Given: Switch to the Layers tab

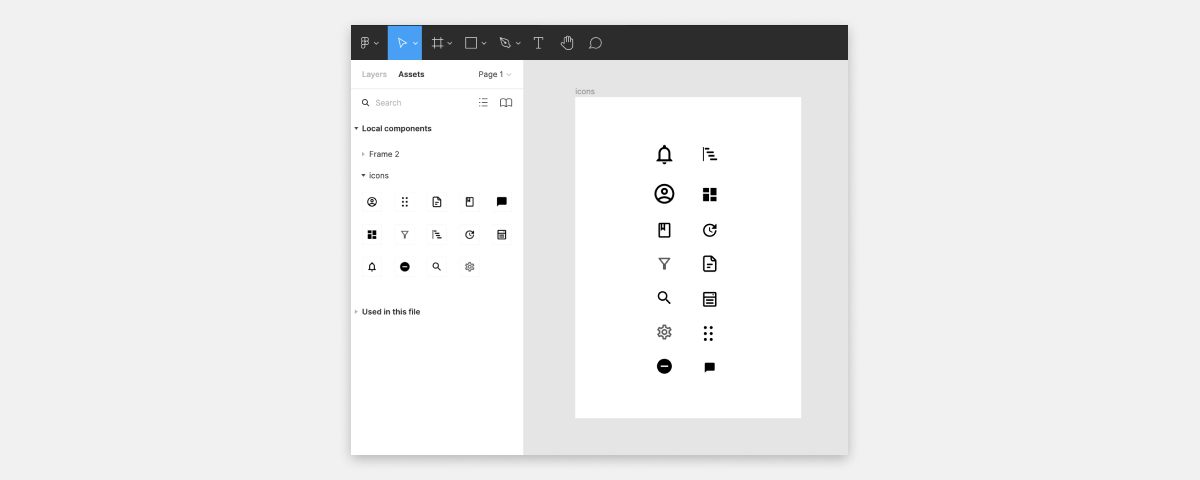Looking at the screenshot, I should pyautogui.click(x=374, y=74).
